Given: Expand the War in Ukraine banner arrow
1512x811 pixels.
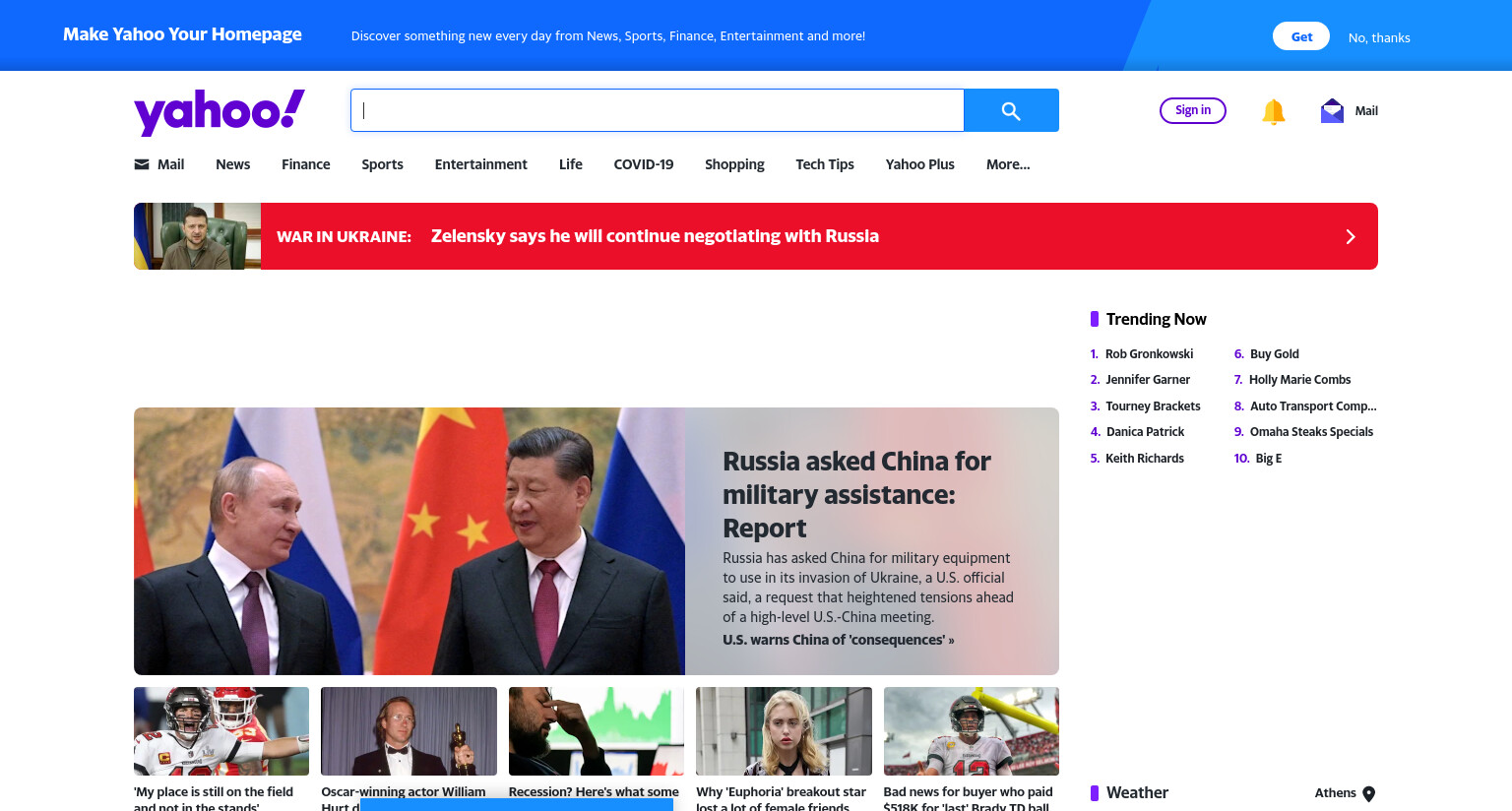Looking at the screenshot, I should point(1351,236).
